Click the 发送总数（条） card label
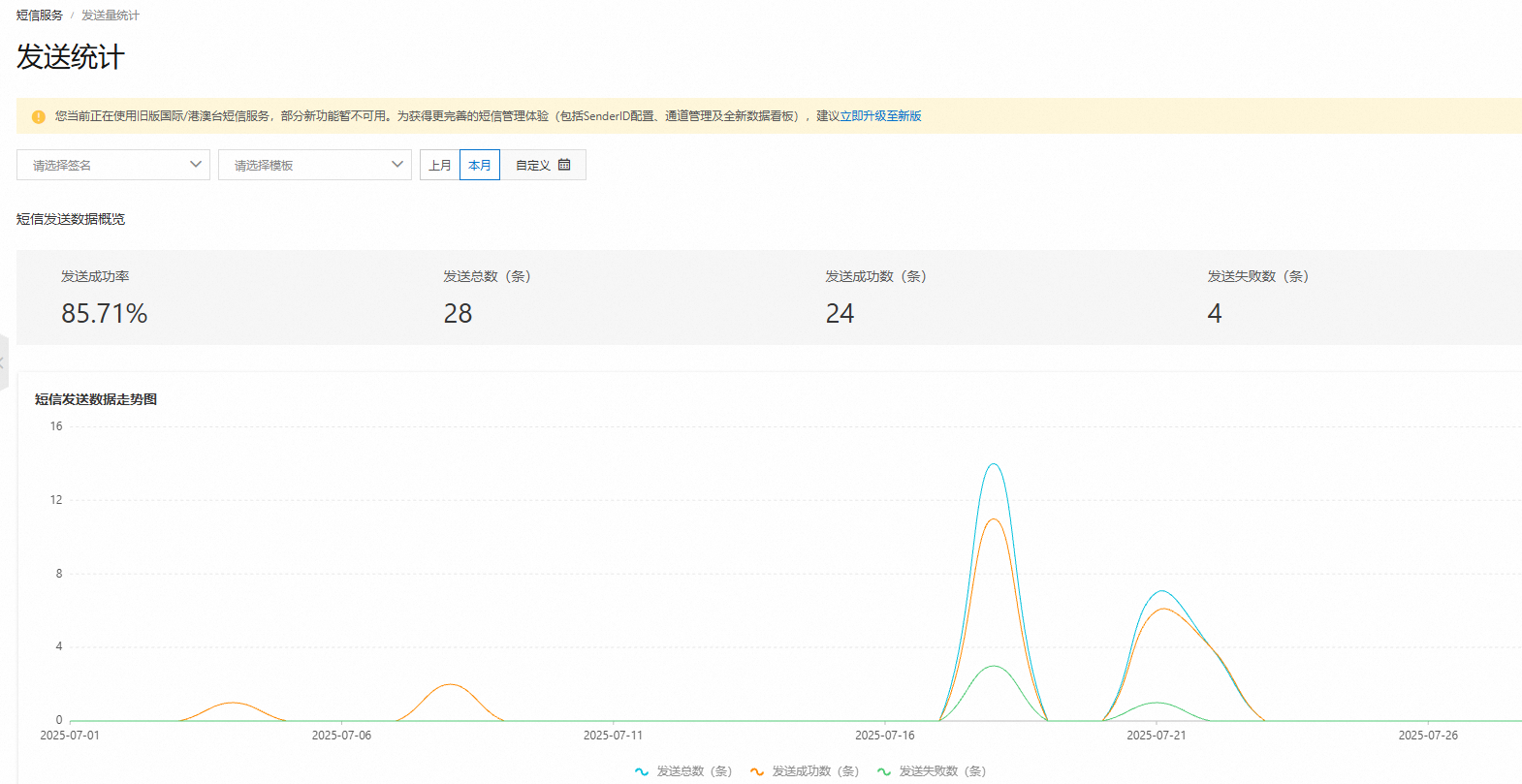This screenshot has height=784, width=1522. tap(487, 276)
